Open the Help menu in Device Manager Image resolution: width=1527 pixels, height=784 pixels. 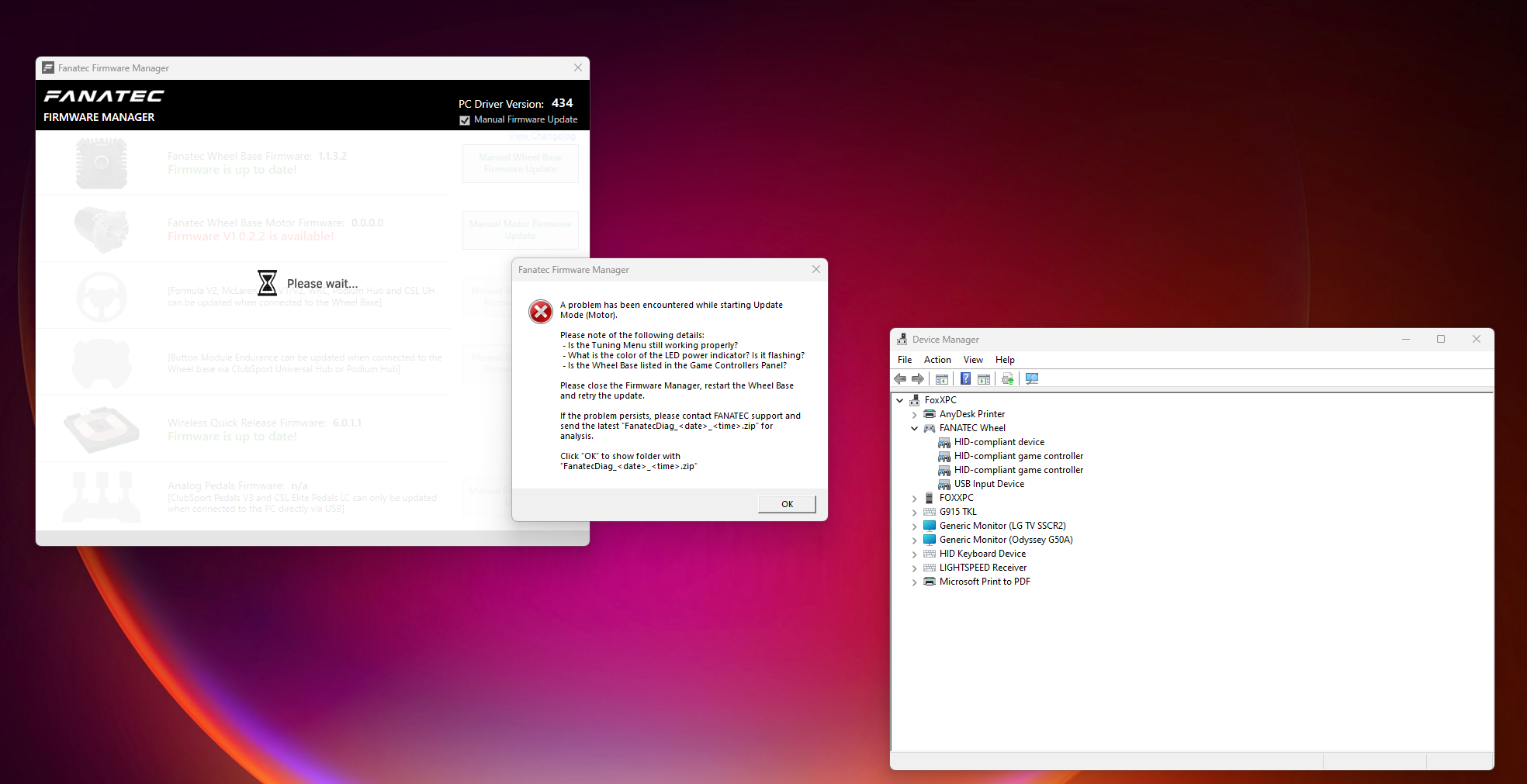coord(1005,360)
